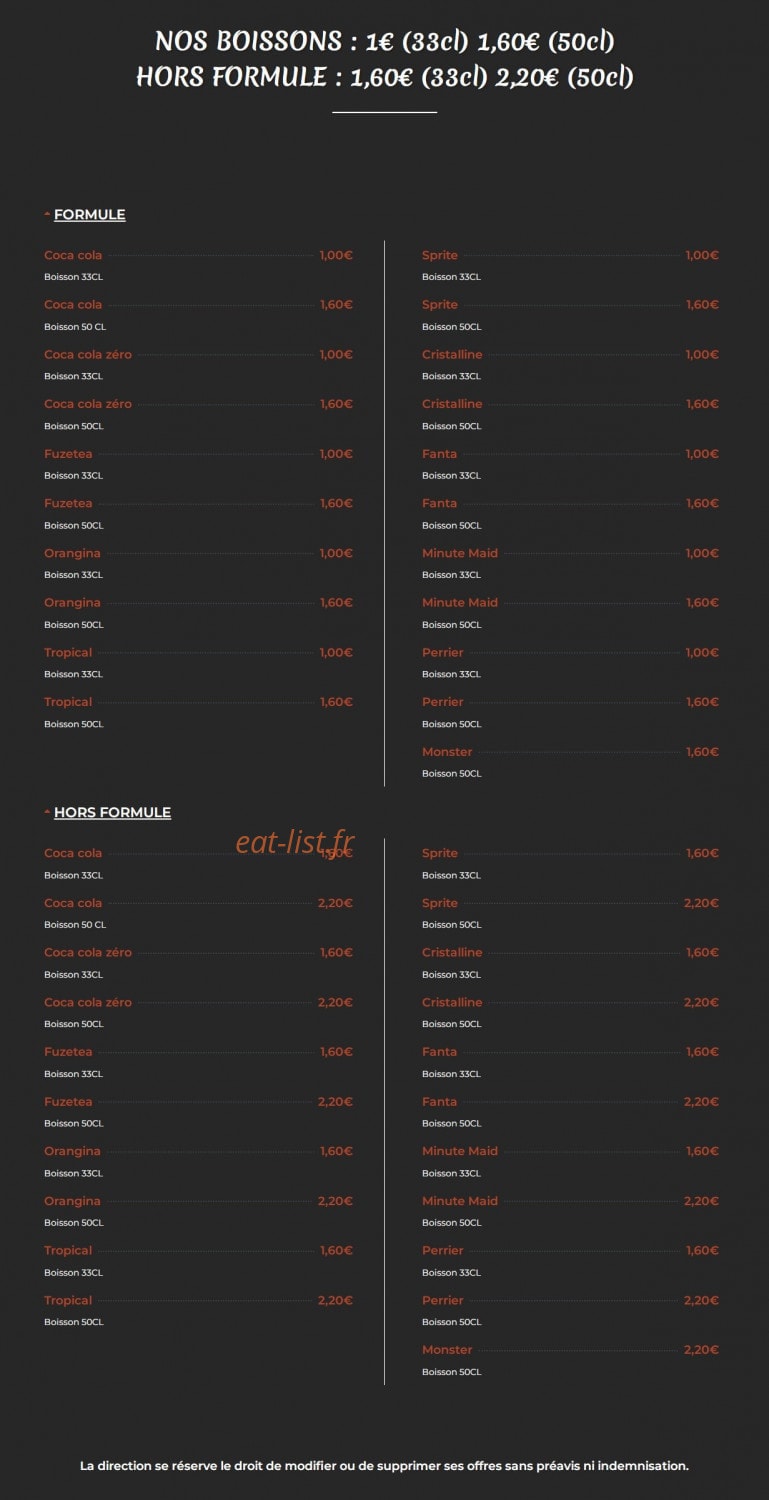Select Sprite 33CL priced 1,60€

point(570,863)
